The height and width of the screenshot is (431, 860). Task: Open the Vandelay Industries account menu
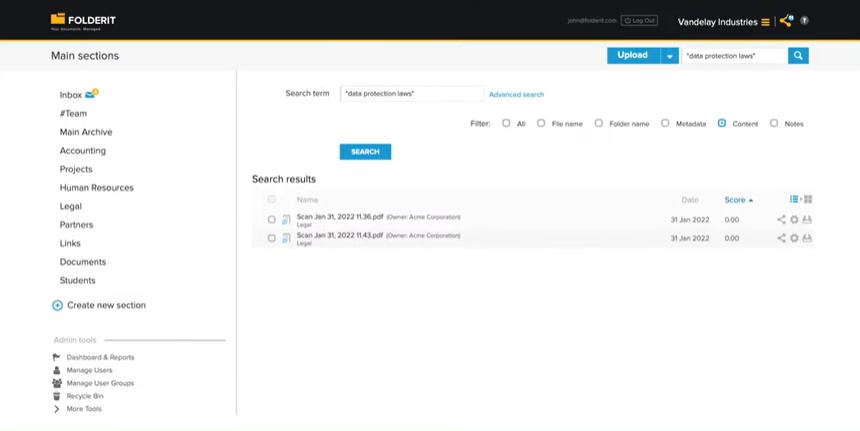click(723, 22)
